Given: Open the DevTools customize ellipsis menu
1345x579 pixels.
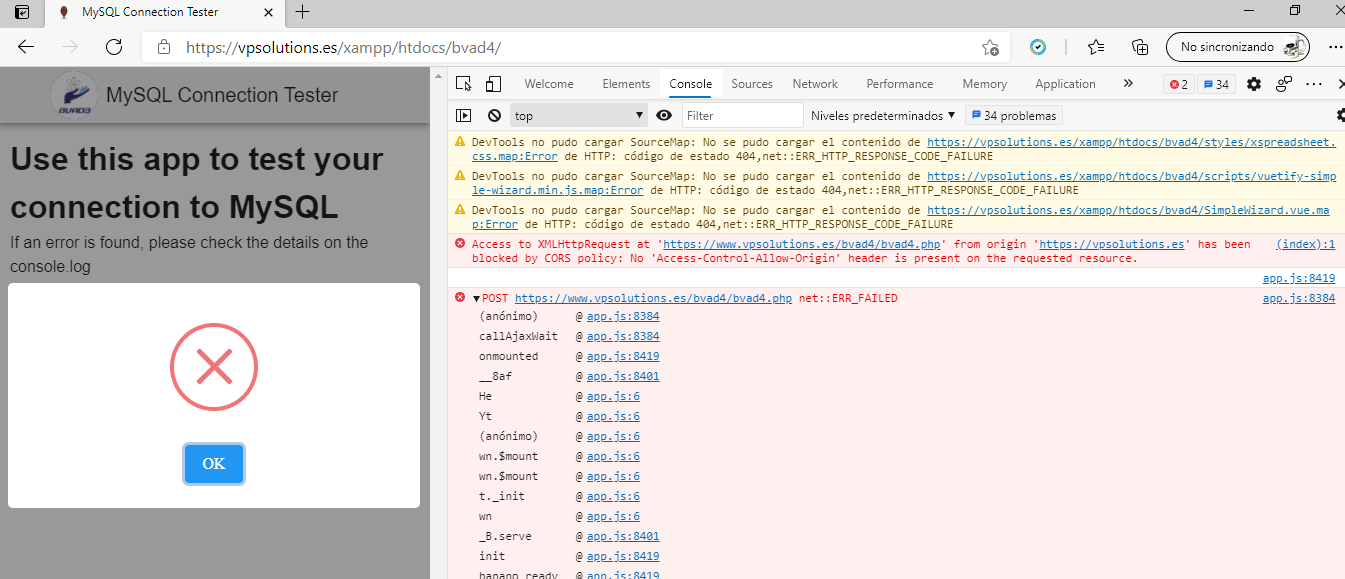Looking at the screenshot, I should 1314,84.
